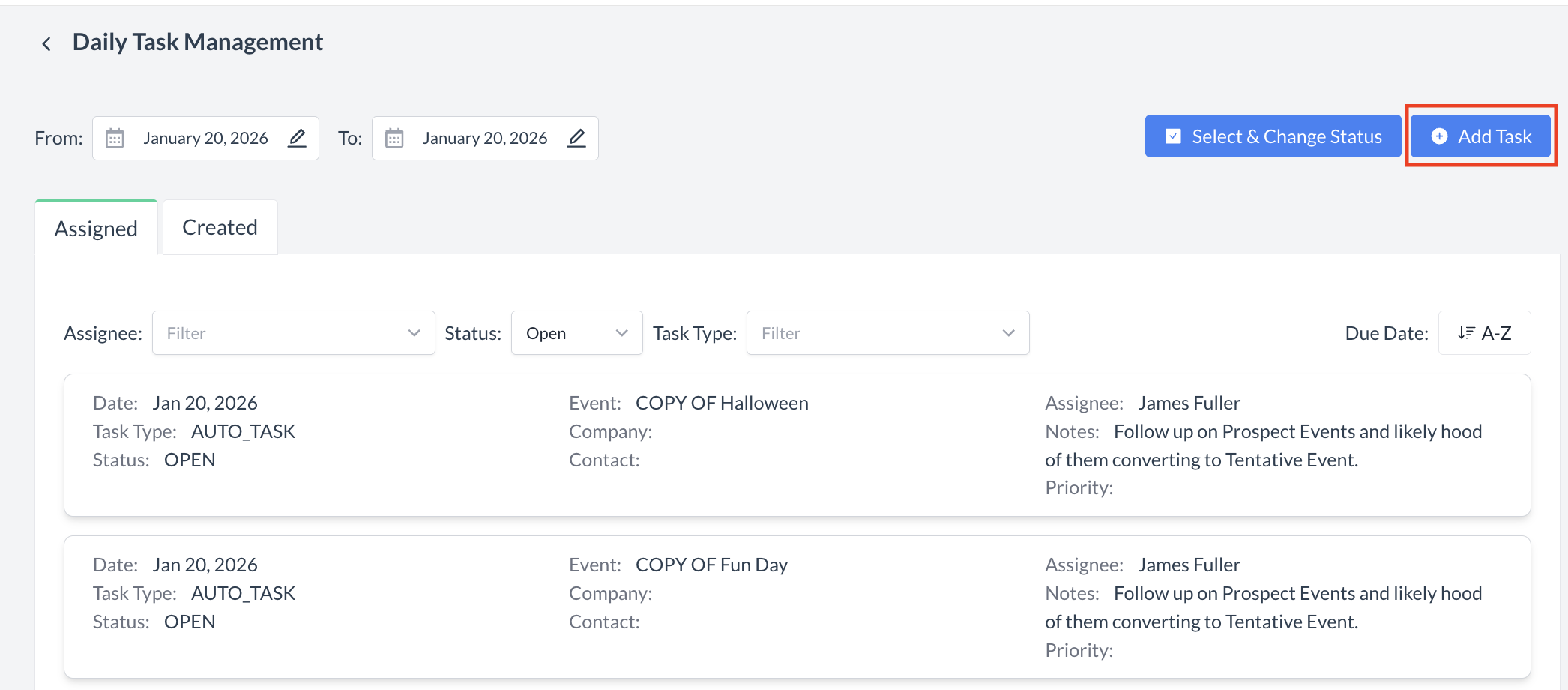This screenshot has height=690, width=1568.
Task: Click the To date calendar icon
Action: coord(394,139)
